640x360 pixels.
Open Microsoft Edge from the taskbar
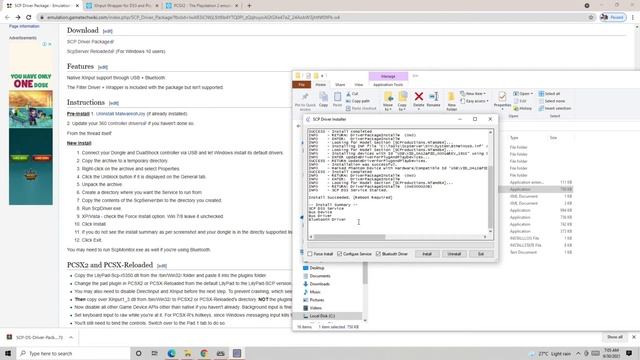[171, 353]
